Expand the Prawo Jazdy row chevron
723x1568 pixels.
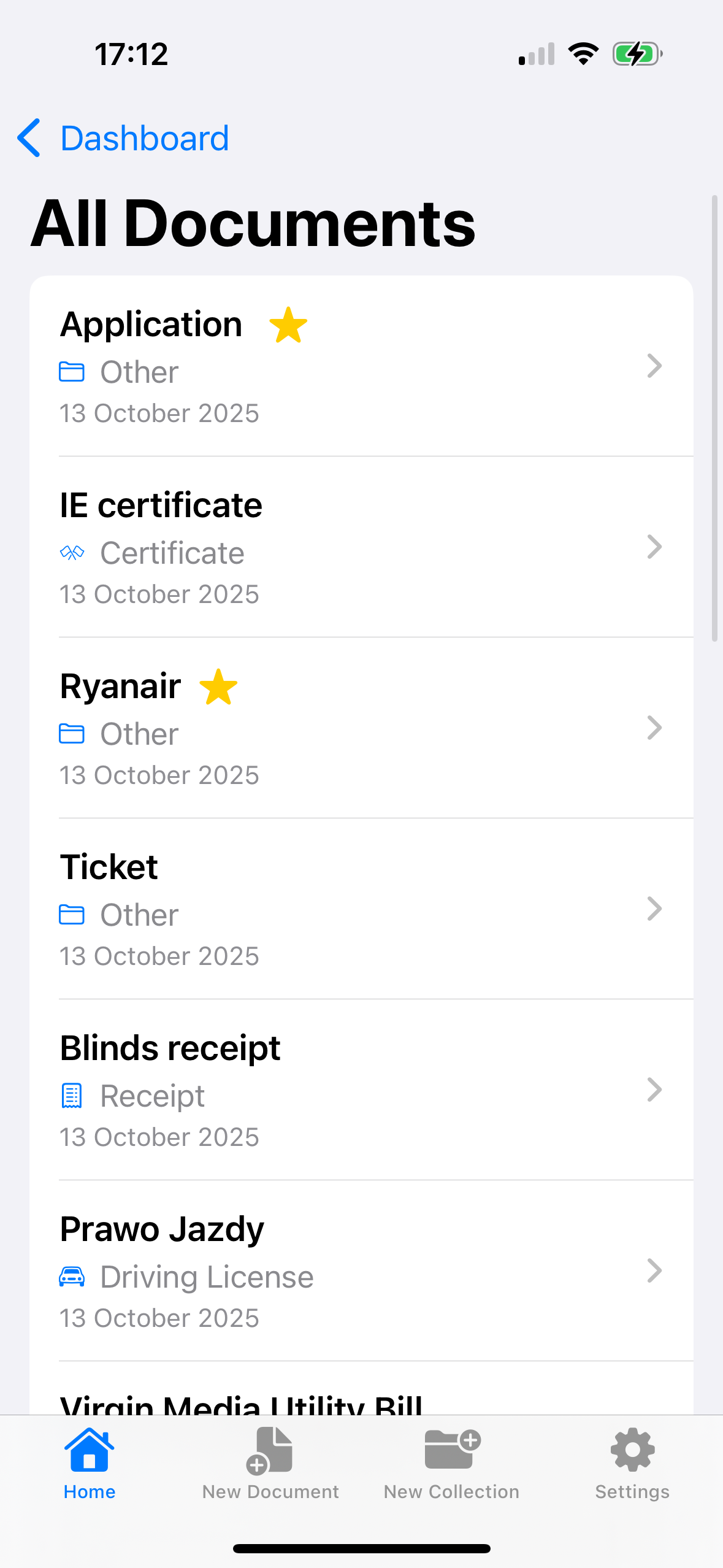[x=654, y=1271]
